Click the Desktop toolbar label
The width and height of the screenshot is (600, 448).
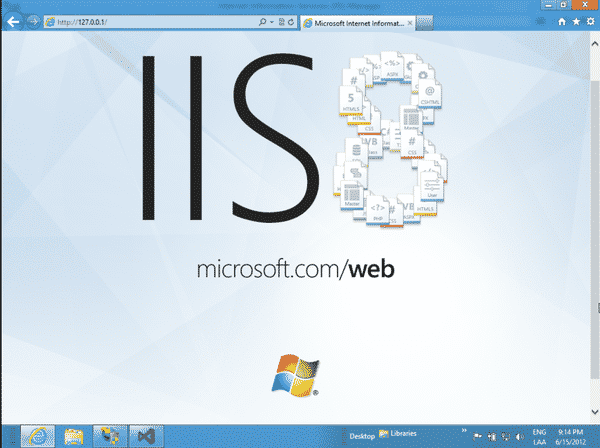[x=362, y=436]
